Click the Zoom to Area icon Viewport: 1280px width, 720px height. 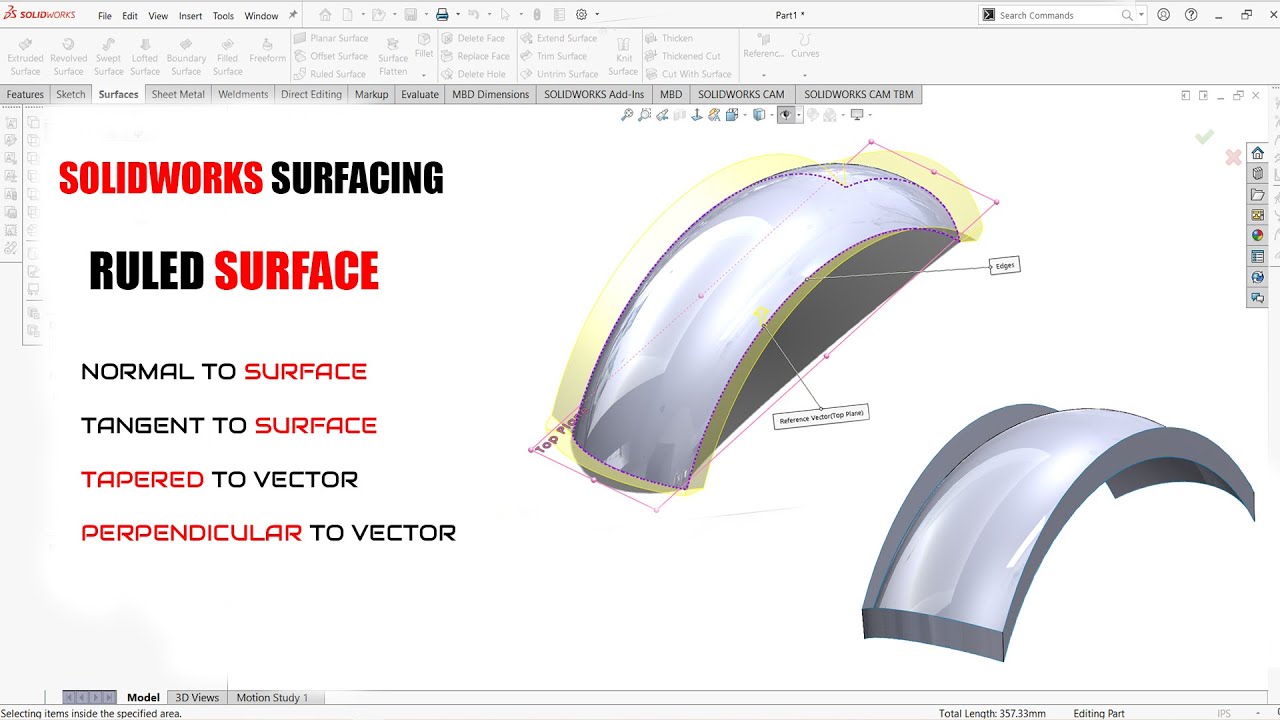pos(645,115)
